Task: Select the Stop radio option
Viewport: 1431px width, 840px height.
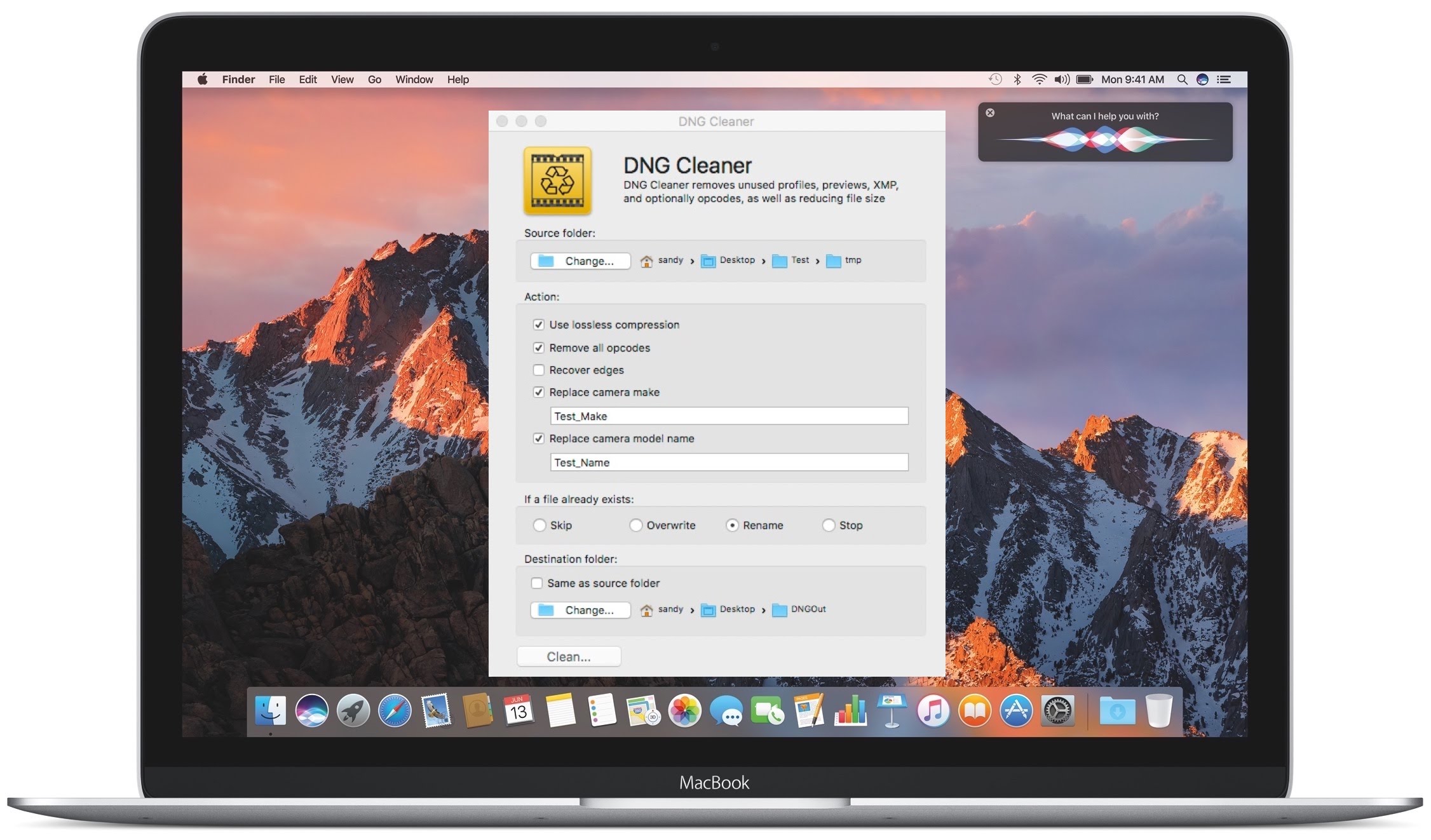Action: click(829, 525)
